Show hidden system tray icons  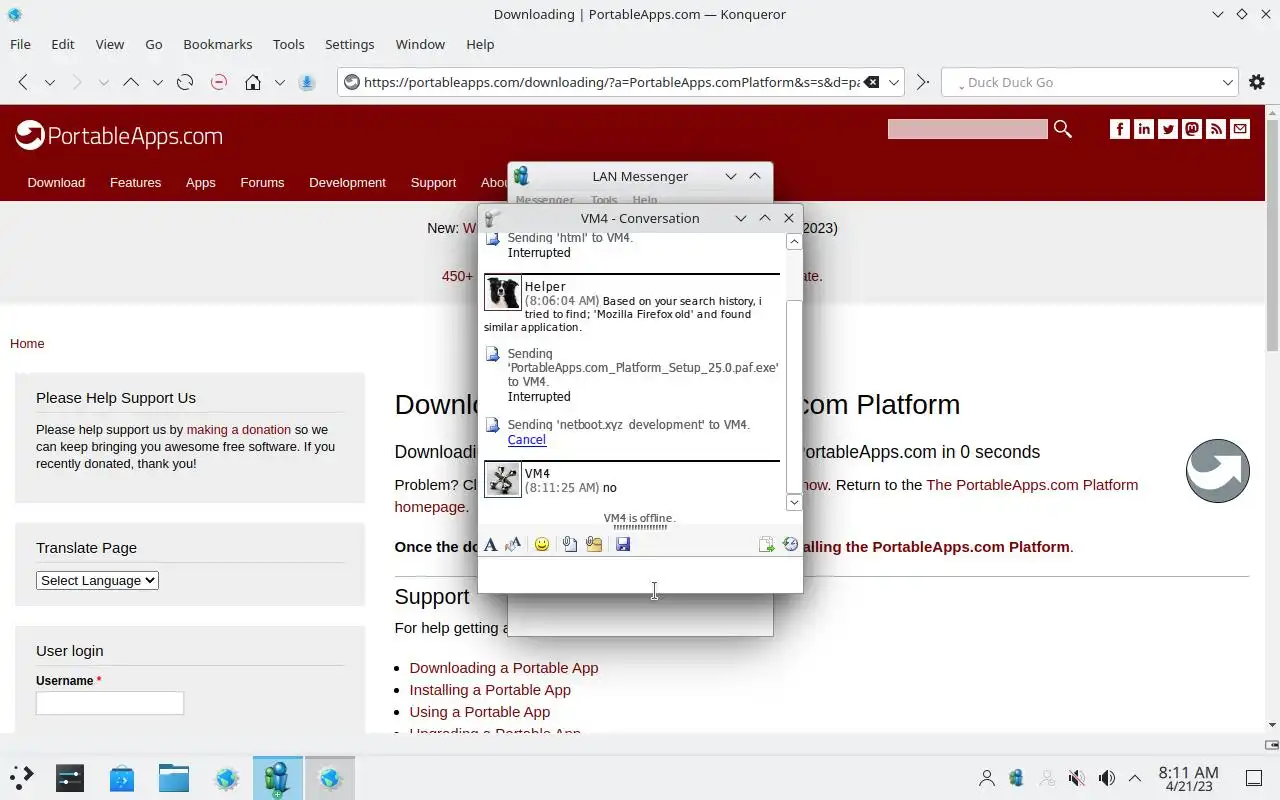(1135, 778)
